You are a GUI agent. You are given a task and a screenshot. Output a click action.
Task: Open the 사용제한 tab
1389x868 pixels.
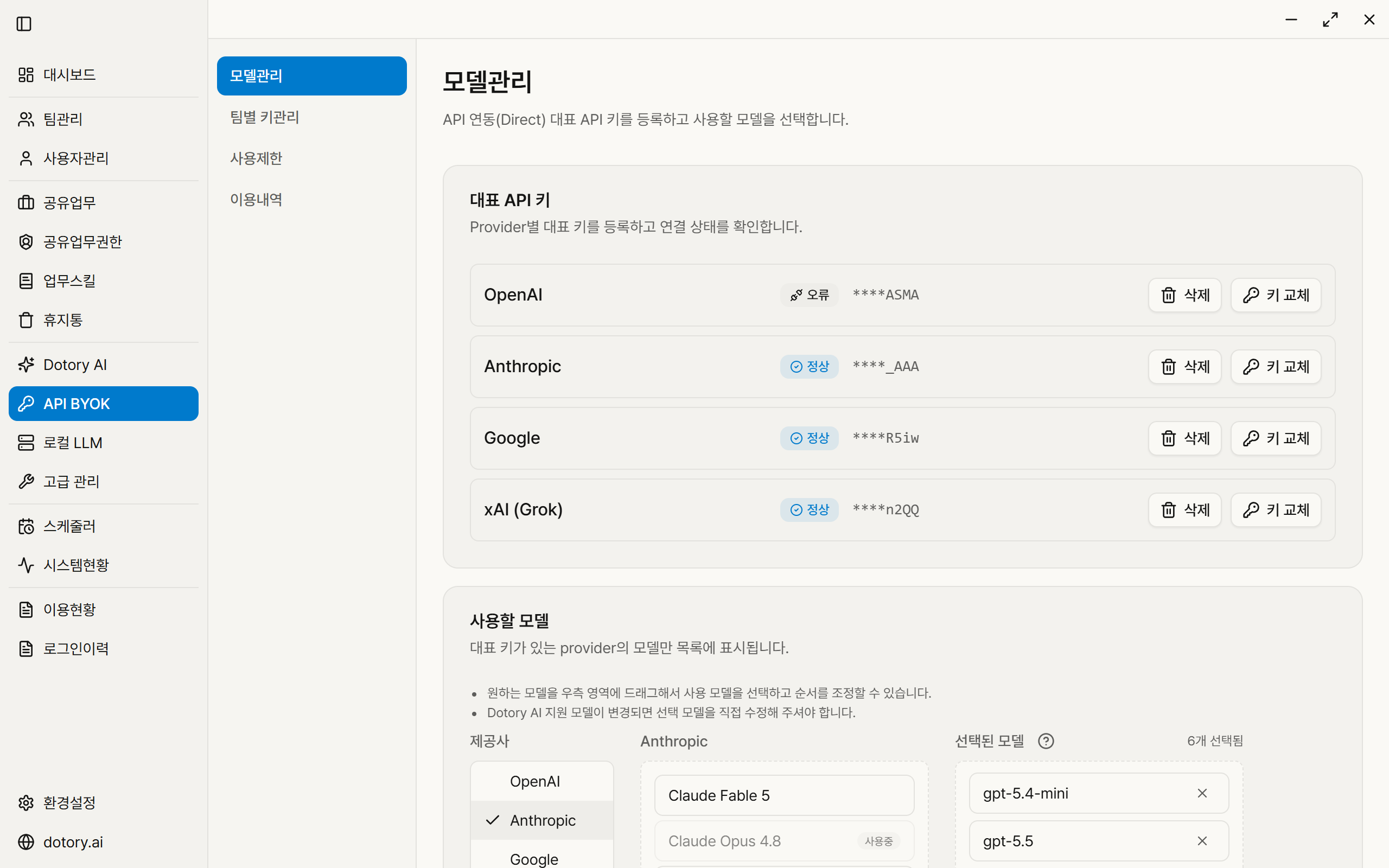coord(311,158)
